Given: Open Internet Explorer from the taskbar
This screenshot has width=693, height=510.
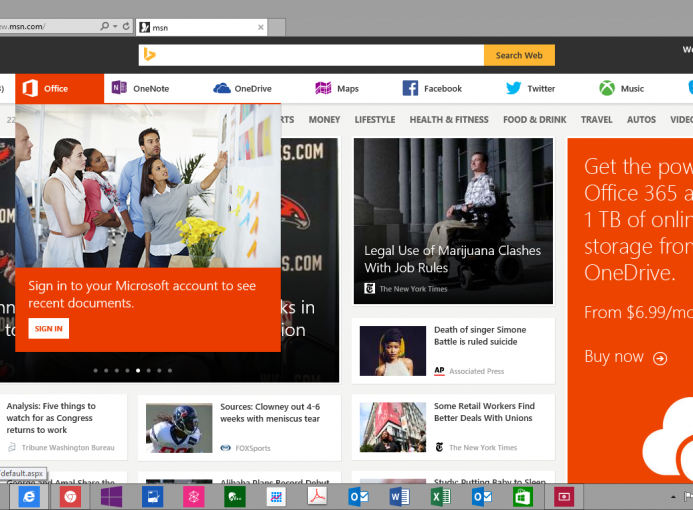Looking at the screenshot, I should coord(29,497).
